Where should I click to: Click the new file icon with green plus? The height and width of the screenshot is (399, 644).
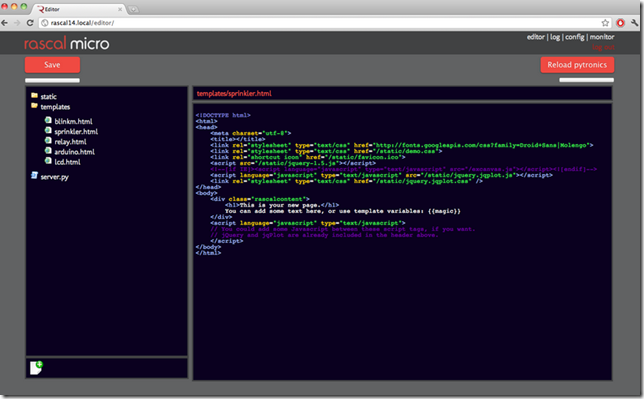click(x=36, y=368)
